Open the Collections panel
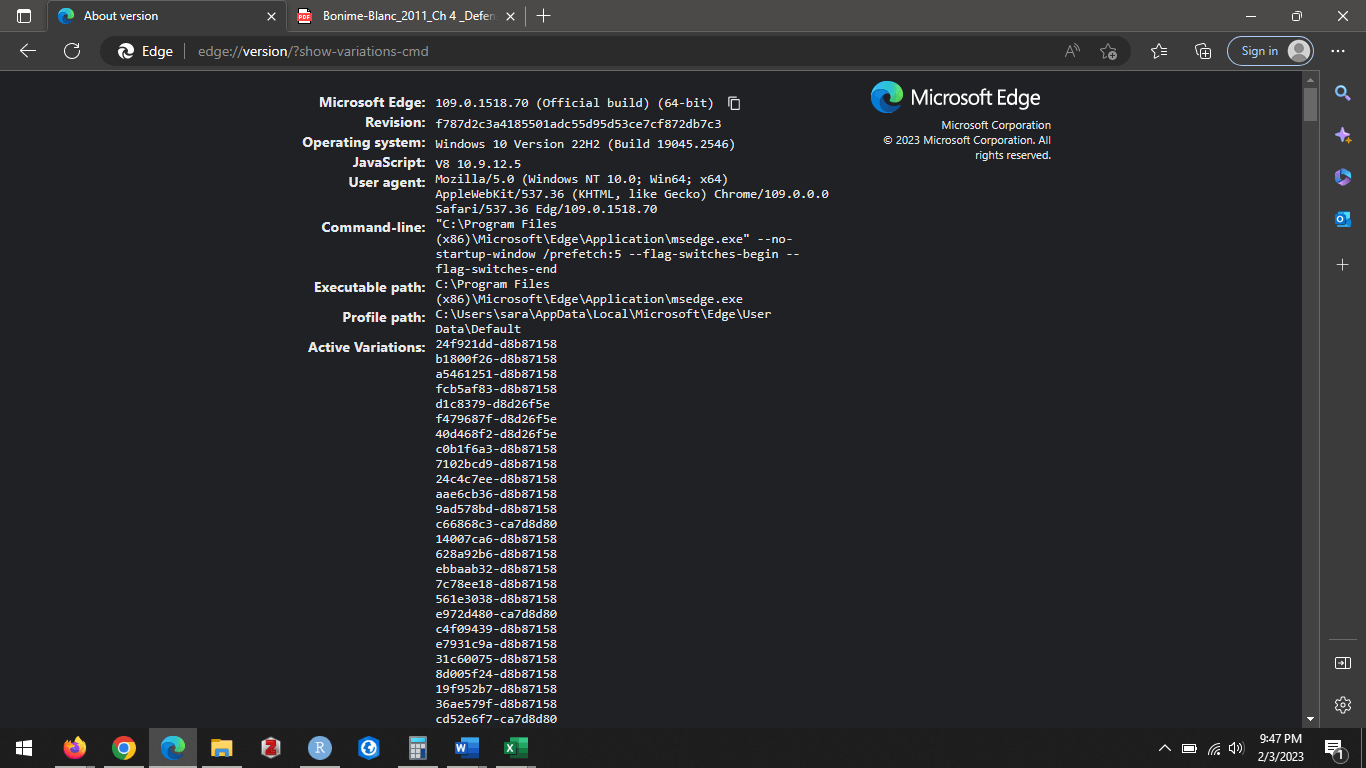 pos(1203,50)
